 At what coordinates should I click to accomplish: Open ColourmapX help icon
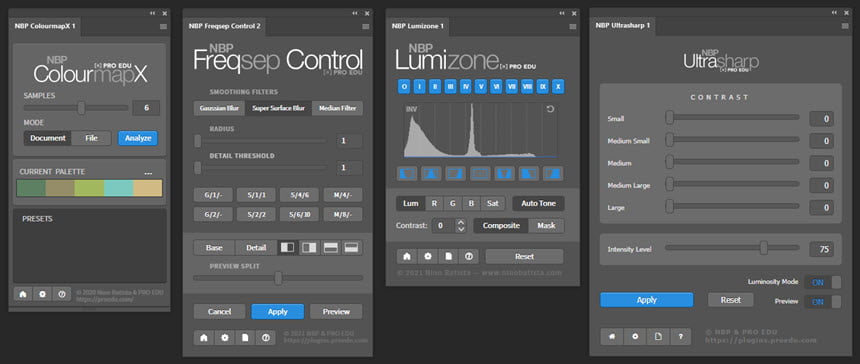pos(61,294)
